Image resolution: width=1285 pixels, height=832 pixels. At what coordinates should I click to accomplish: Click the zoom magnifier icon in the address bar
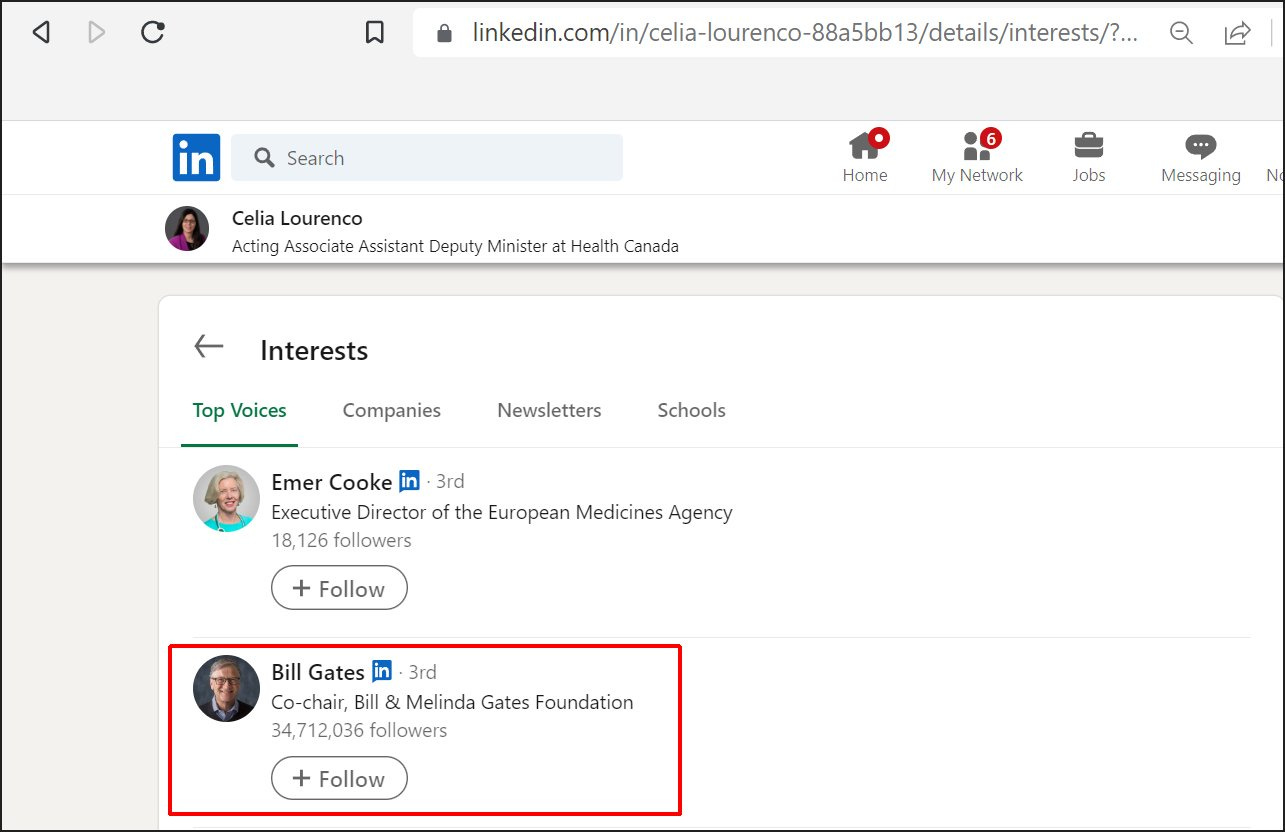(x=1181, y=33)
